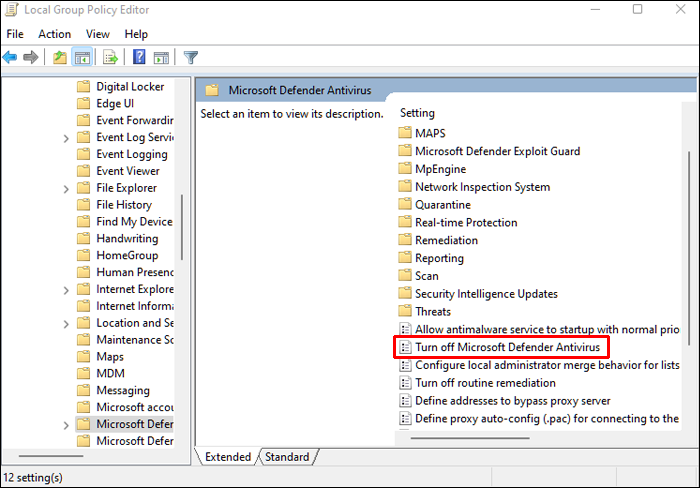Open the Action menu

[x=54, y=34]
